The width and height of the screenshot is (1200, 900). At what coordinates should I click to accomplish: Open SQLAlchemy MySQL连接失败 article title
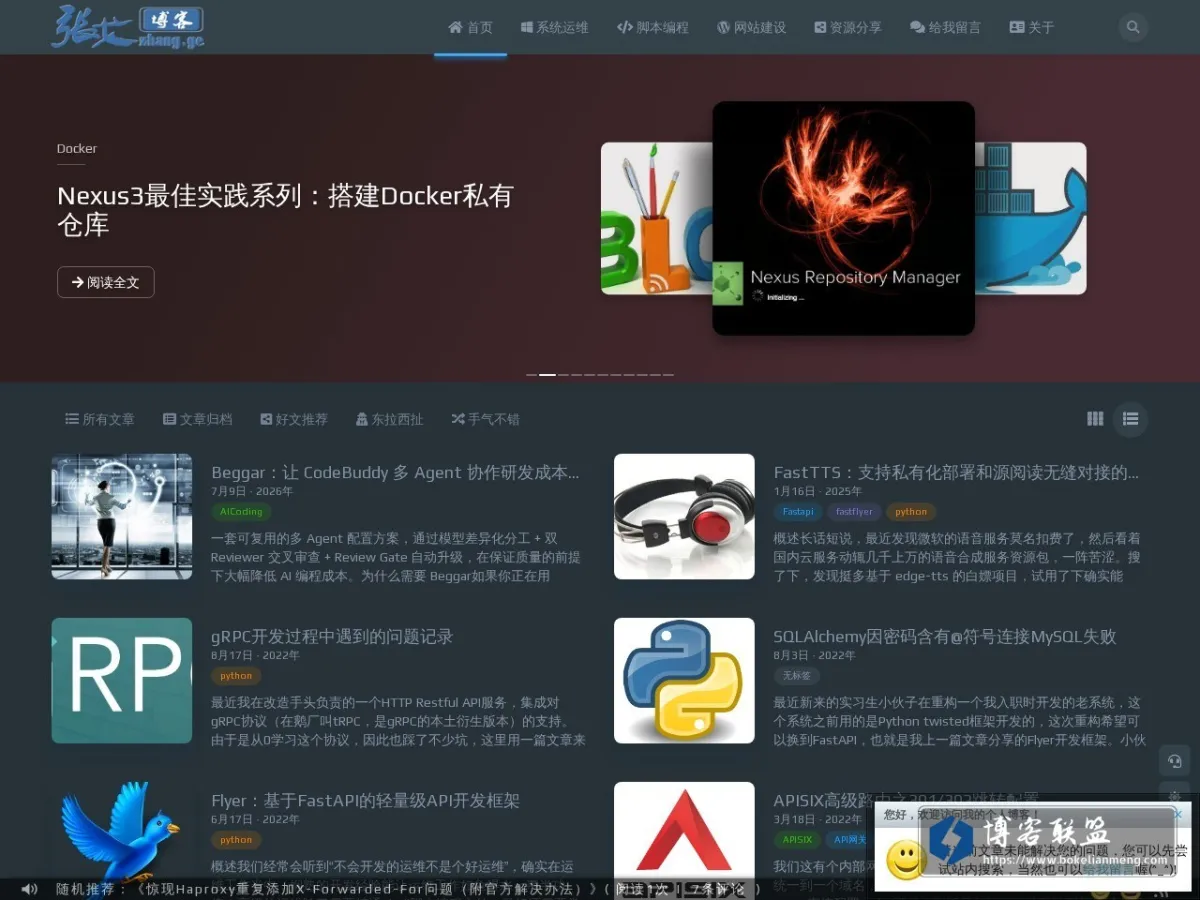[945, 636]
